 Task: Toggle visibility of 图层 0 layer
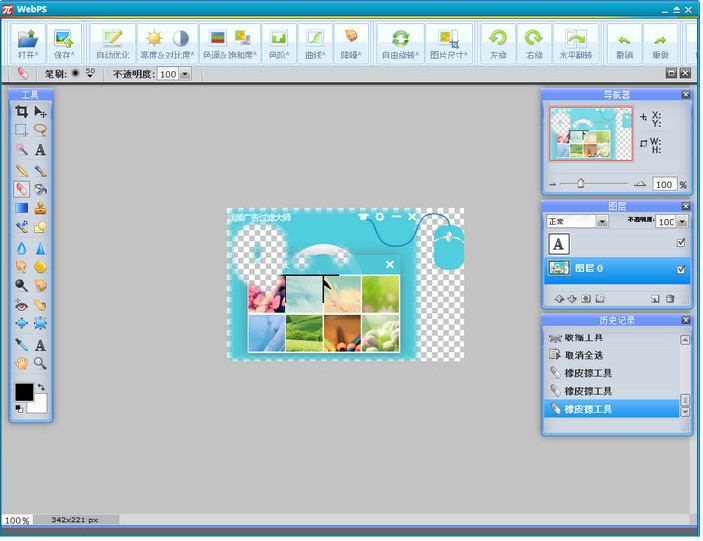(x=681, y=269)
